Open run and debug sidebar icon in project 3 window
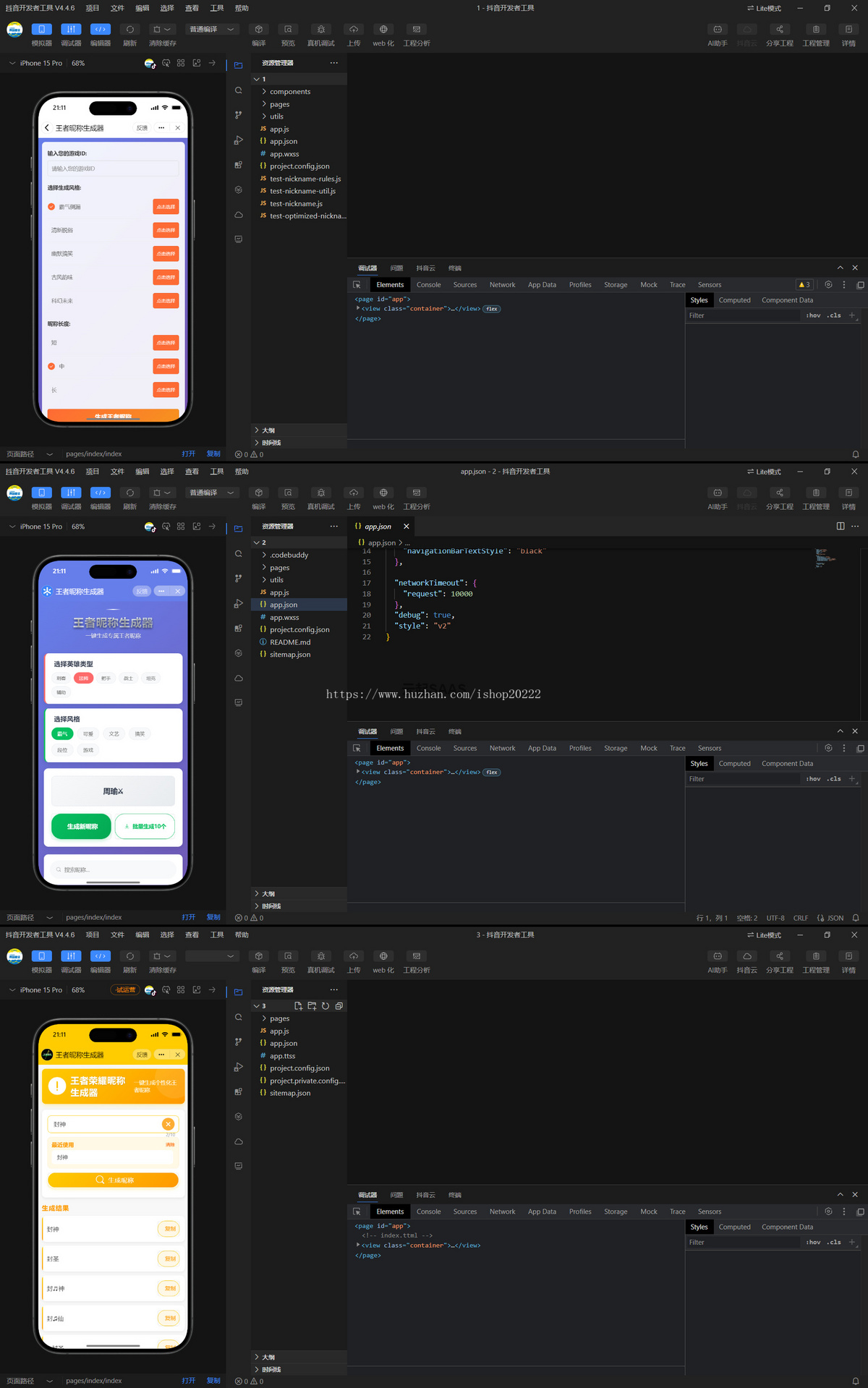 click(239, 1067)
